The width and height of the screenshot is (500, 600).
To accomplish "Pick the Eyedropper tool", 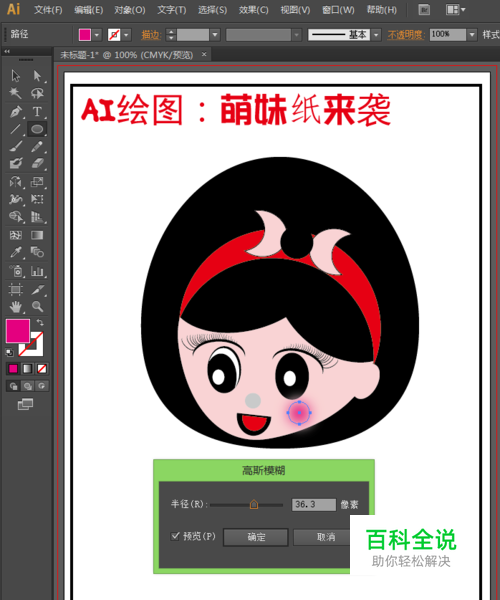I will click(x=15, y=252).
